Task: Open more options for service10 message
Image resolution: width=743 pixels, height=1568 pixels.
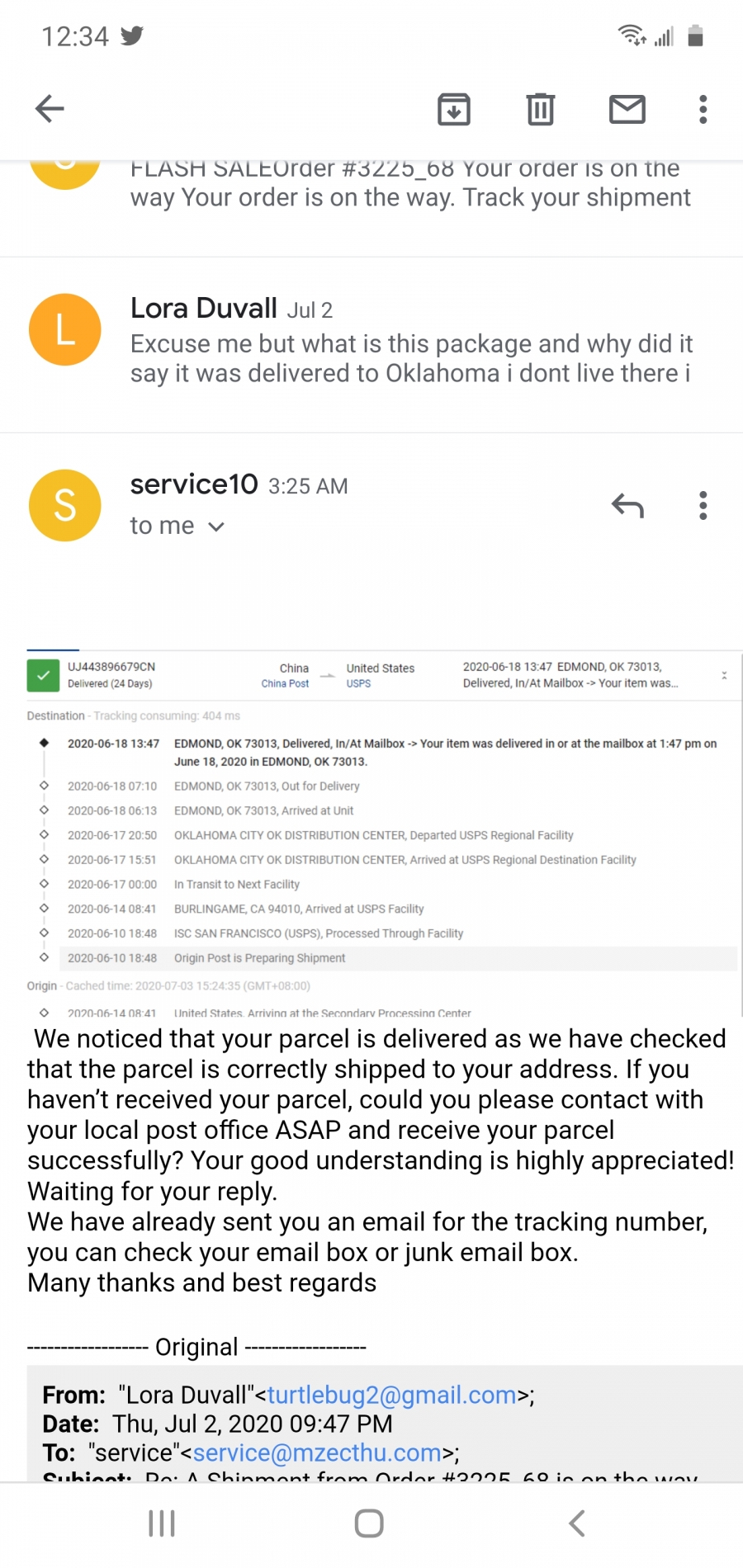Action: [x=703, y=505]
